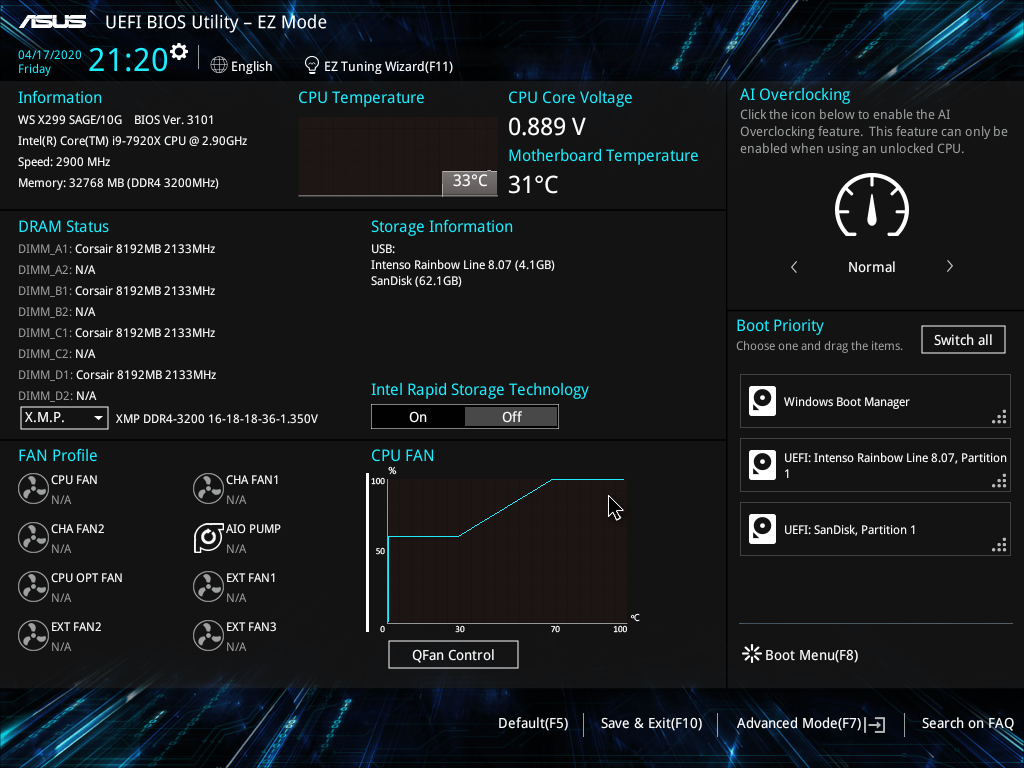Image resolution: width=1024 pixels, height=768 pixels.
Task: Click the settings gear next to the clock
Action: coord(178,52)
